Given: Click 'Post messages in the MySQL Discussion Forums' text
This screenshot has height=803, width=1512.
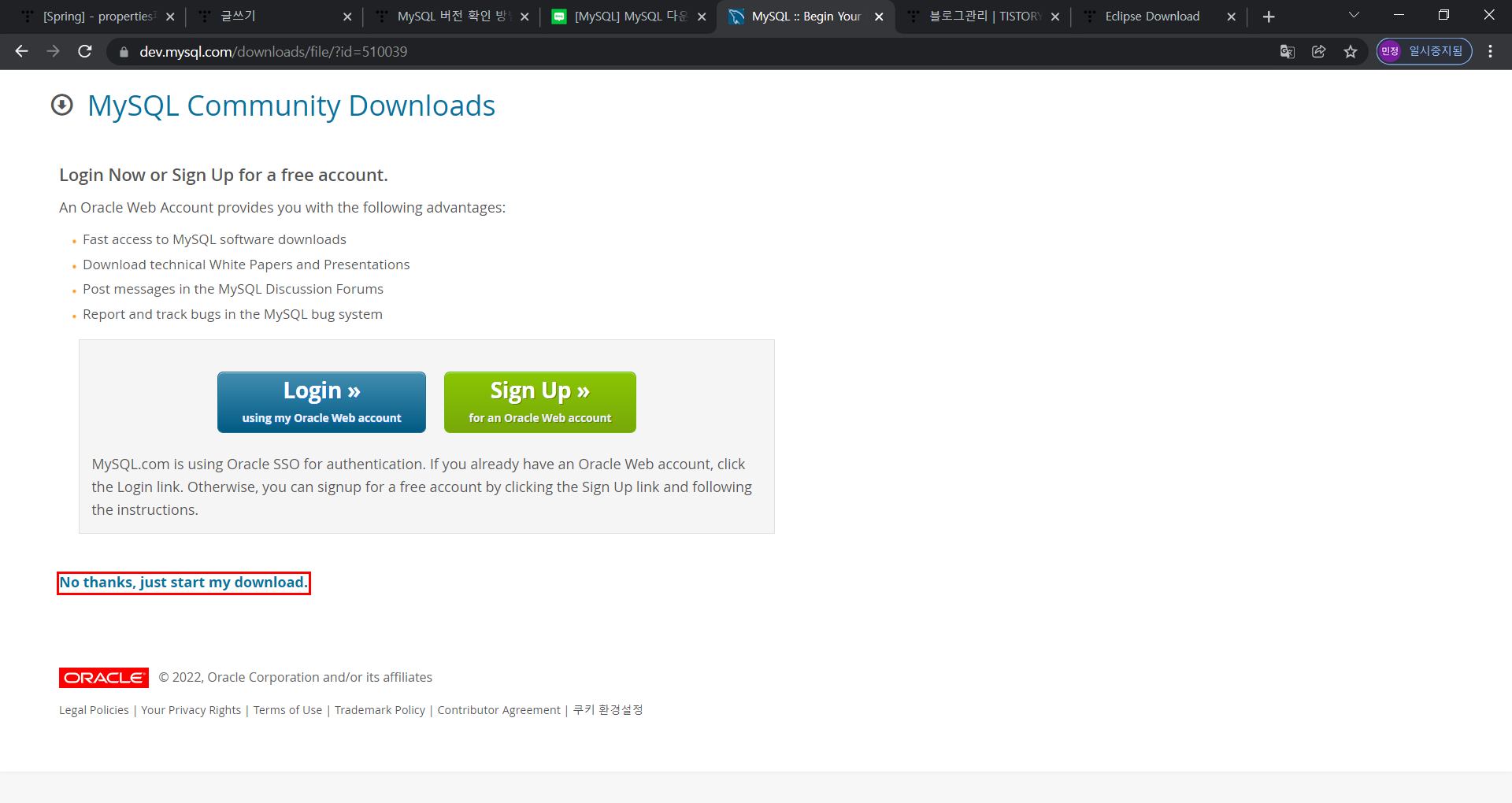Looking at the screenshot, I should click(233, 289).
